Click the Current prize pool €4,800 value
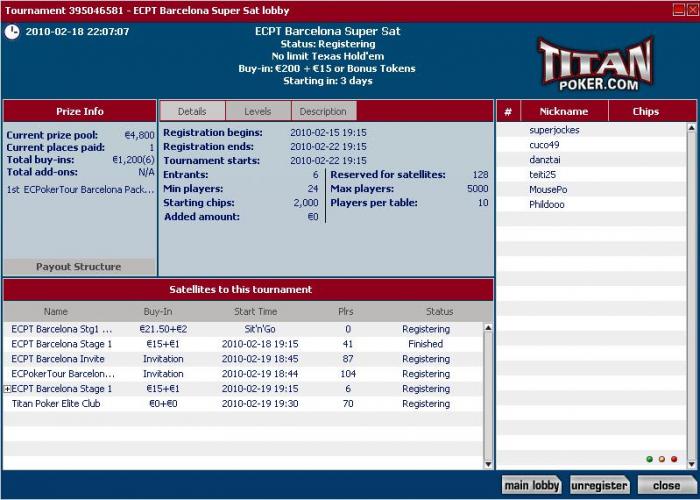Screen dimensions: 700x500 tap(140, 135)
